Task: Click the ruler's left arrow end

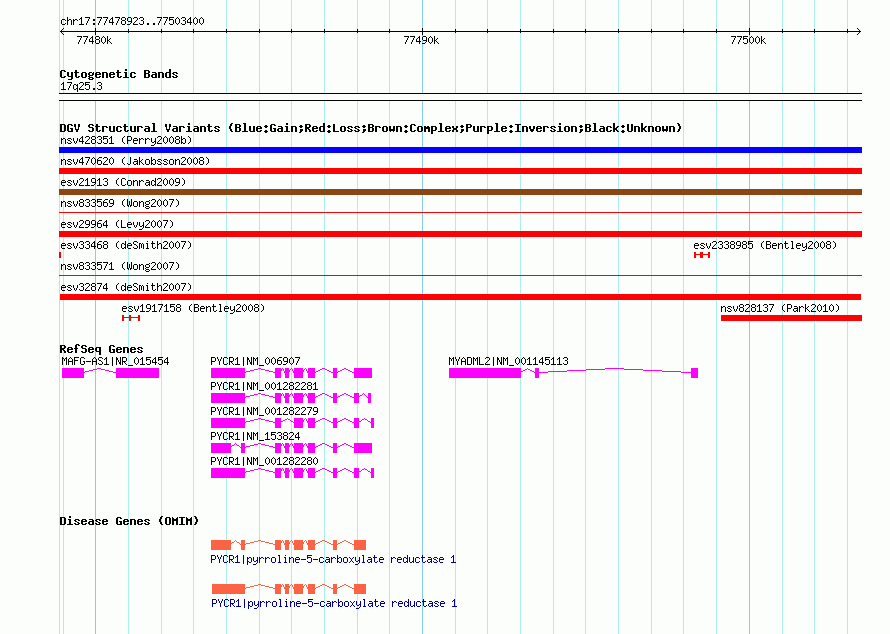Action: [x=62, y=31]
